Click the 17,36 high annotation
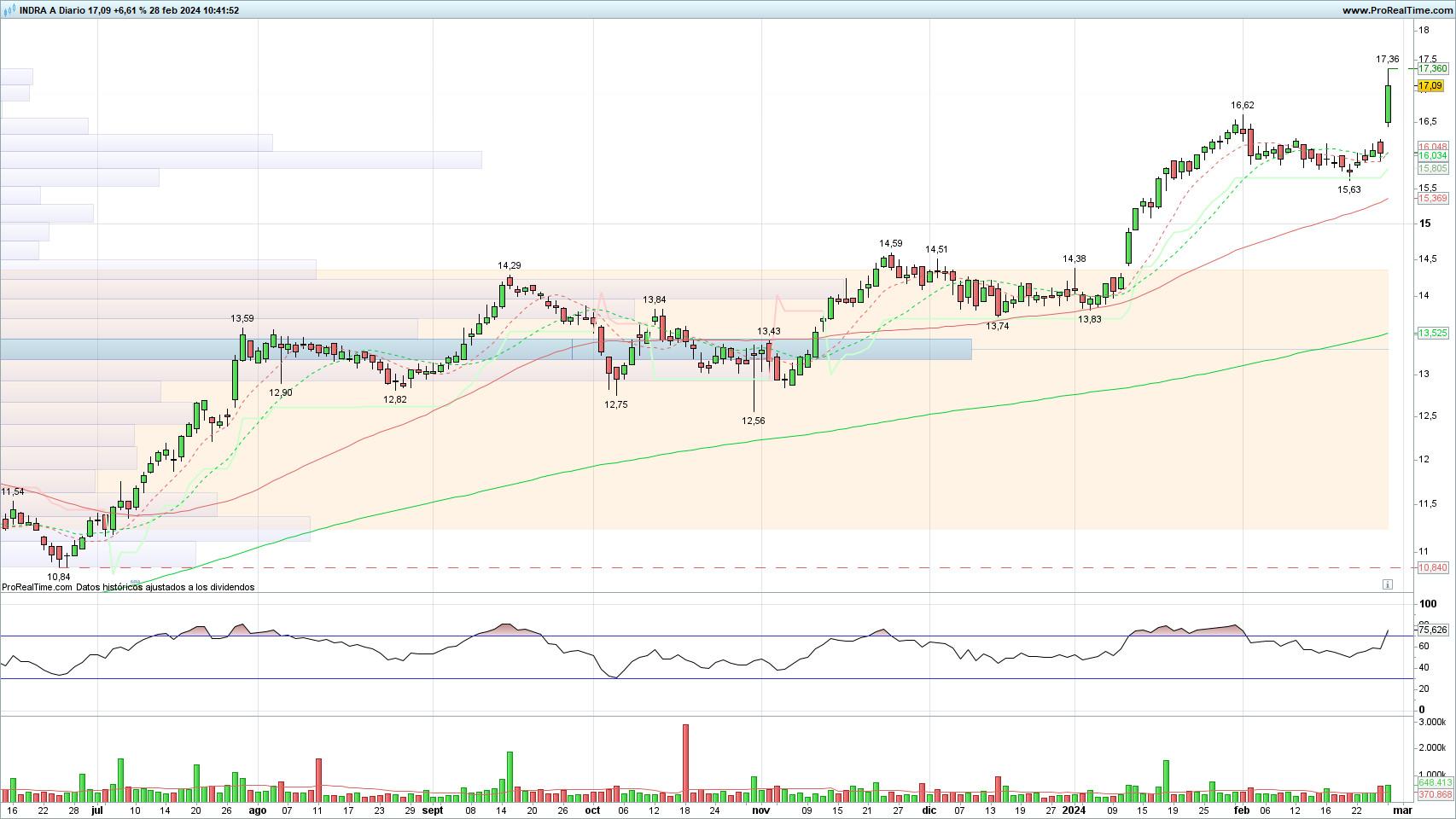This screenshot has width=1456, height=819. tap(1388, 60)
